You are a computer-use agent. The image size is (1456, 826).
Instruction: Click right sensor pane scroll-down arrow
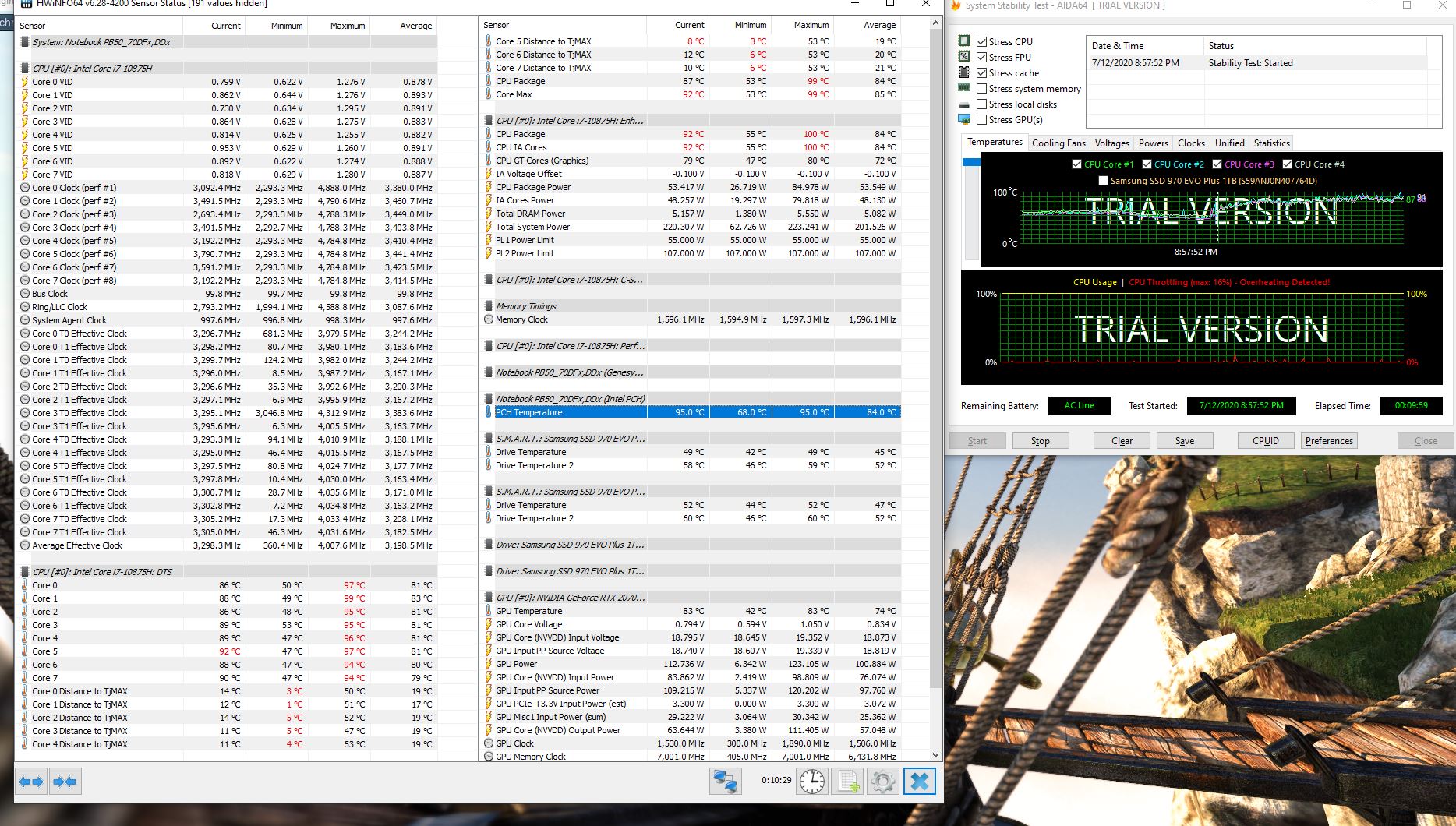pos(936,755)
